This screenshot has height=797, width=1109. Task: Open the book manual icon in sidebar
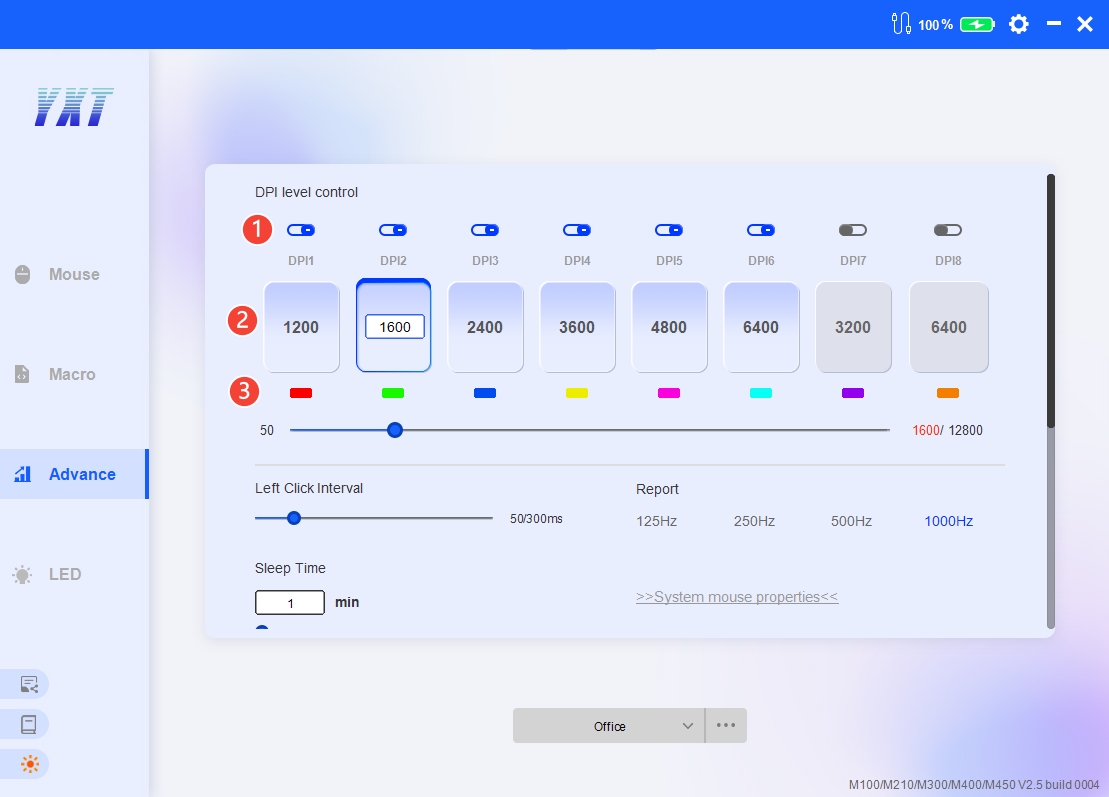(29, 724)
